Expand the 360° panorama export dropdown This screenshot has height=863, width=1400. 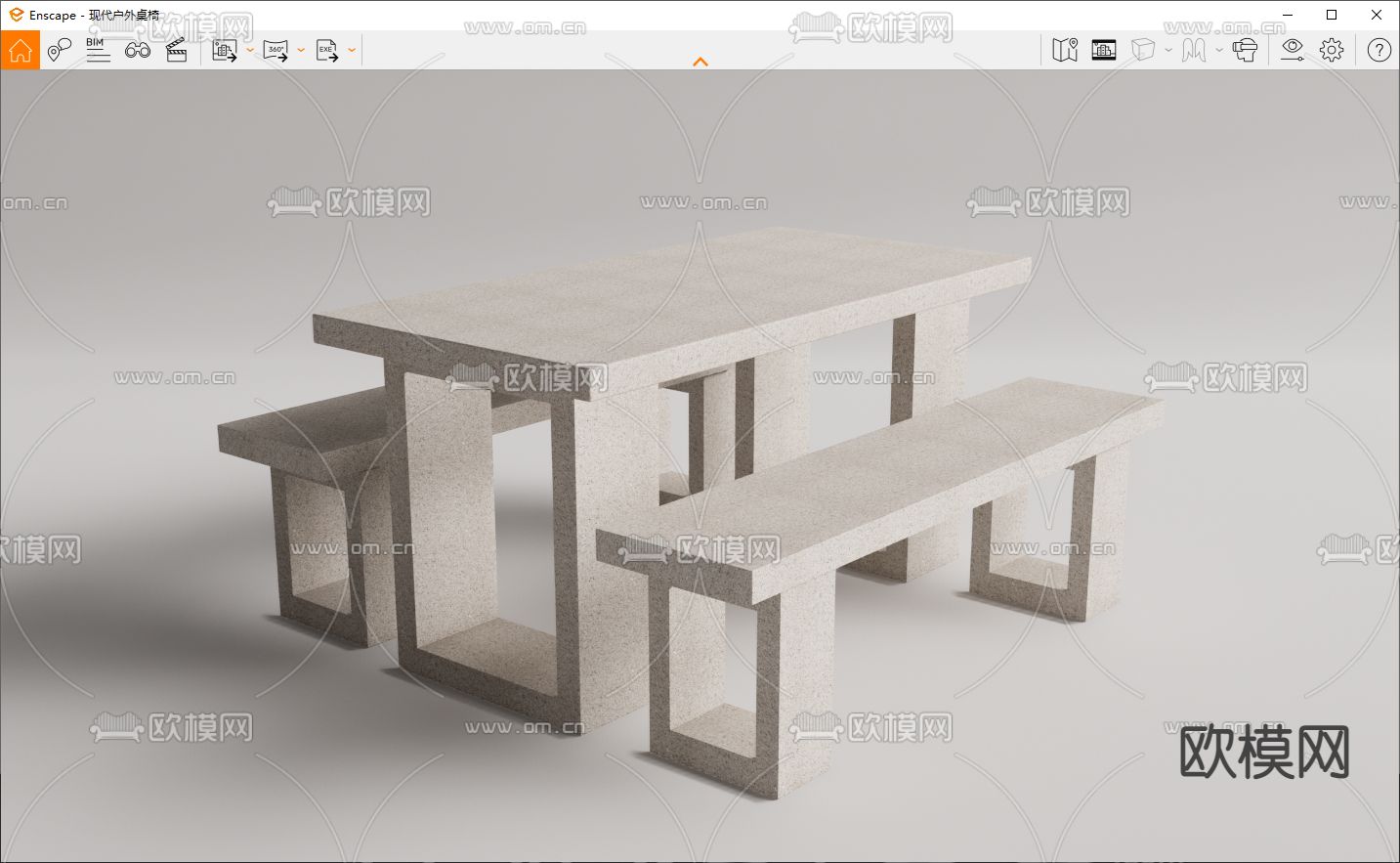pos(301,50)
